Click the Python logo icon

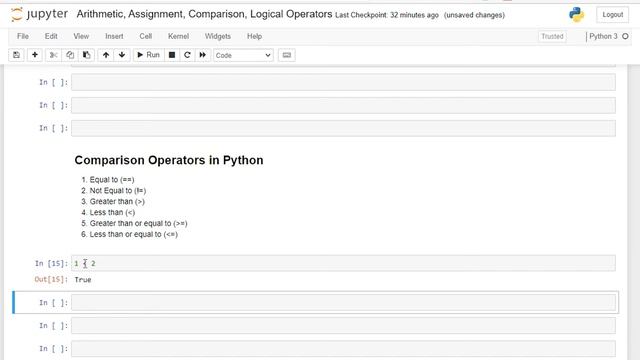[576, 15]
